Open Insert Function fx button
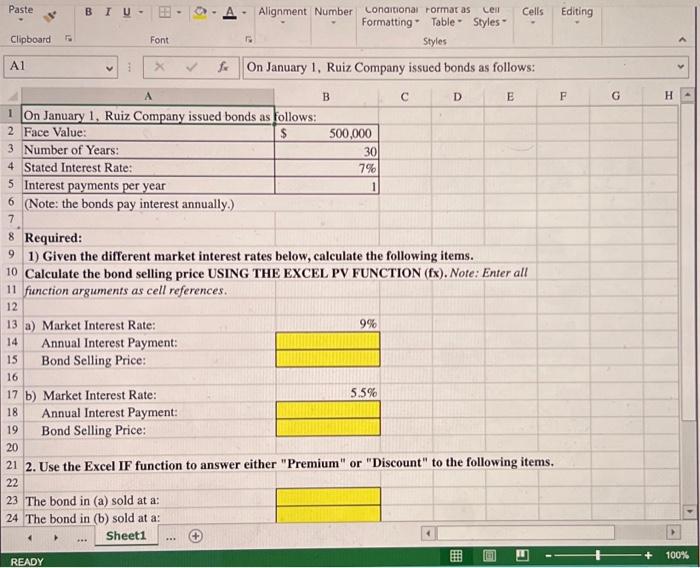700x568 pixels. [x=223, y=67]
